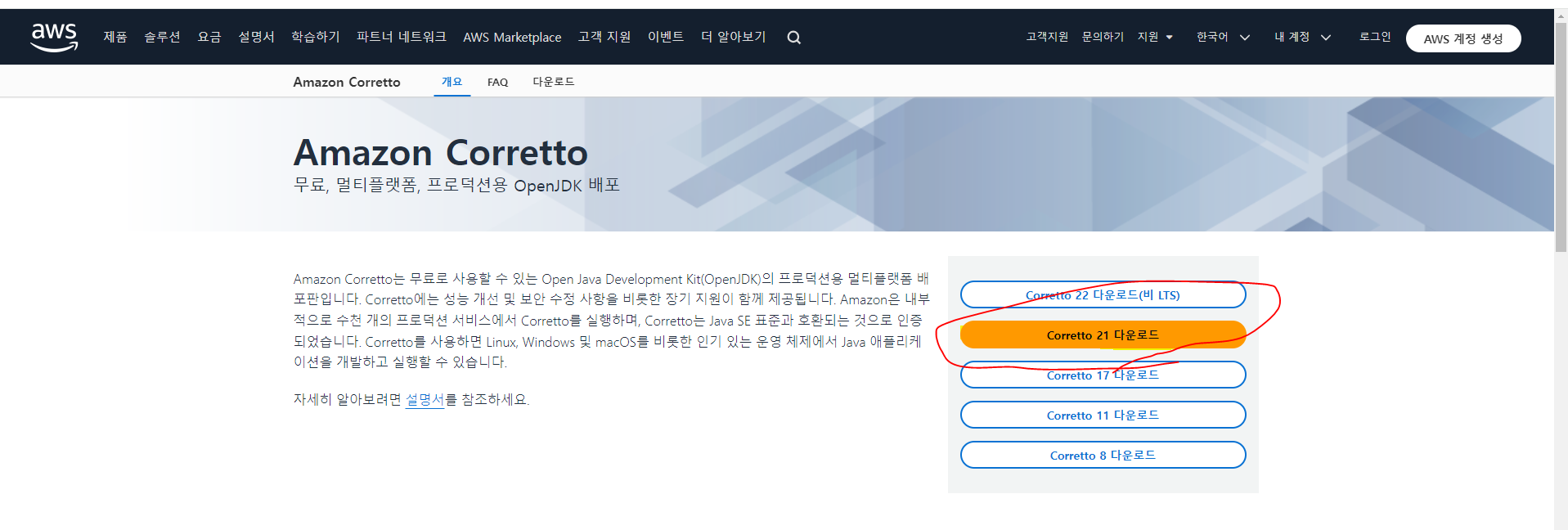This screenshot has height=530, width=1568.
Task: Select the FAQ tab
Action: coord(497,82)
